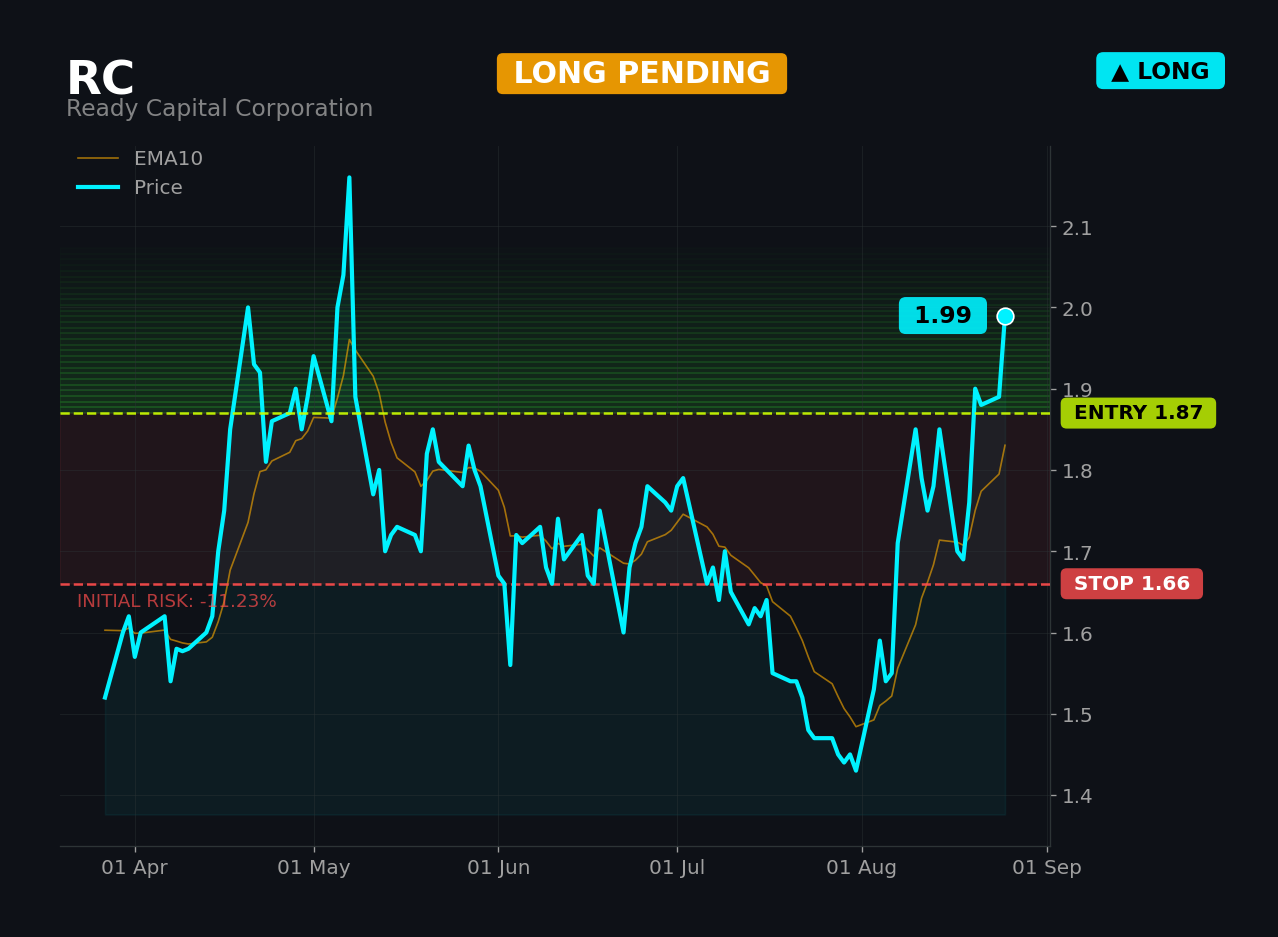Click the EMA10 legend line swatch

pyautogui.click(x=98, y=159)
